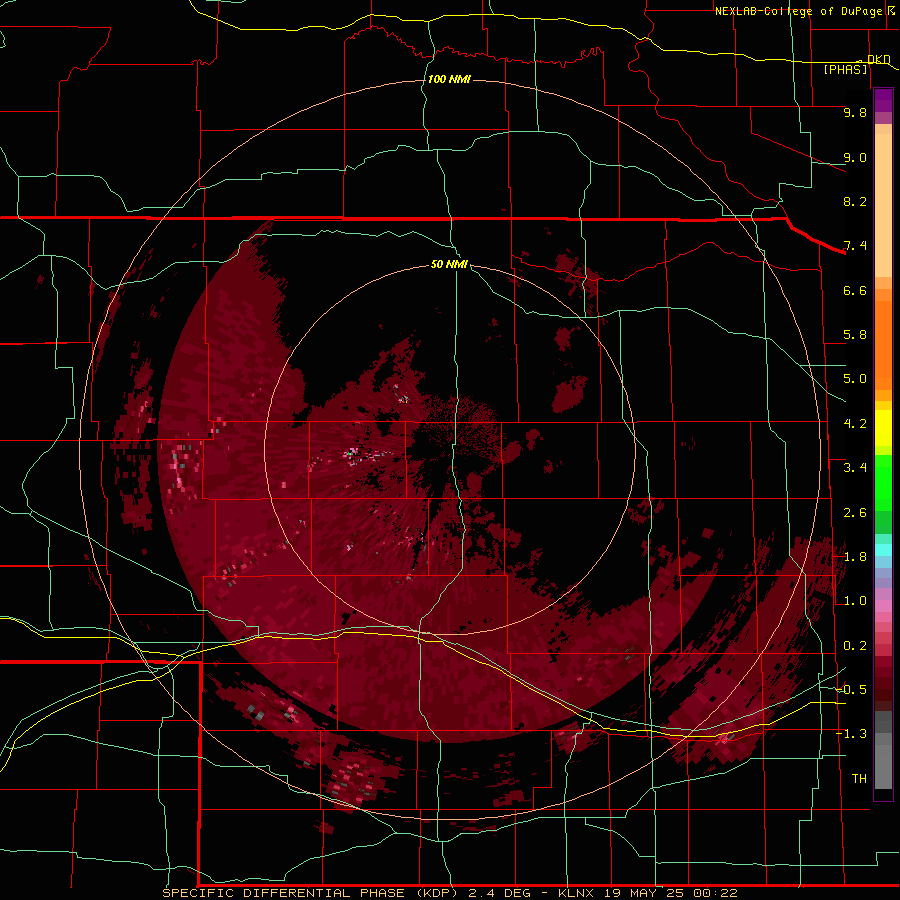Click the 19 MAY 25 00:22 timestamp
The image size is (900, 900).
point(670,893)
